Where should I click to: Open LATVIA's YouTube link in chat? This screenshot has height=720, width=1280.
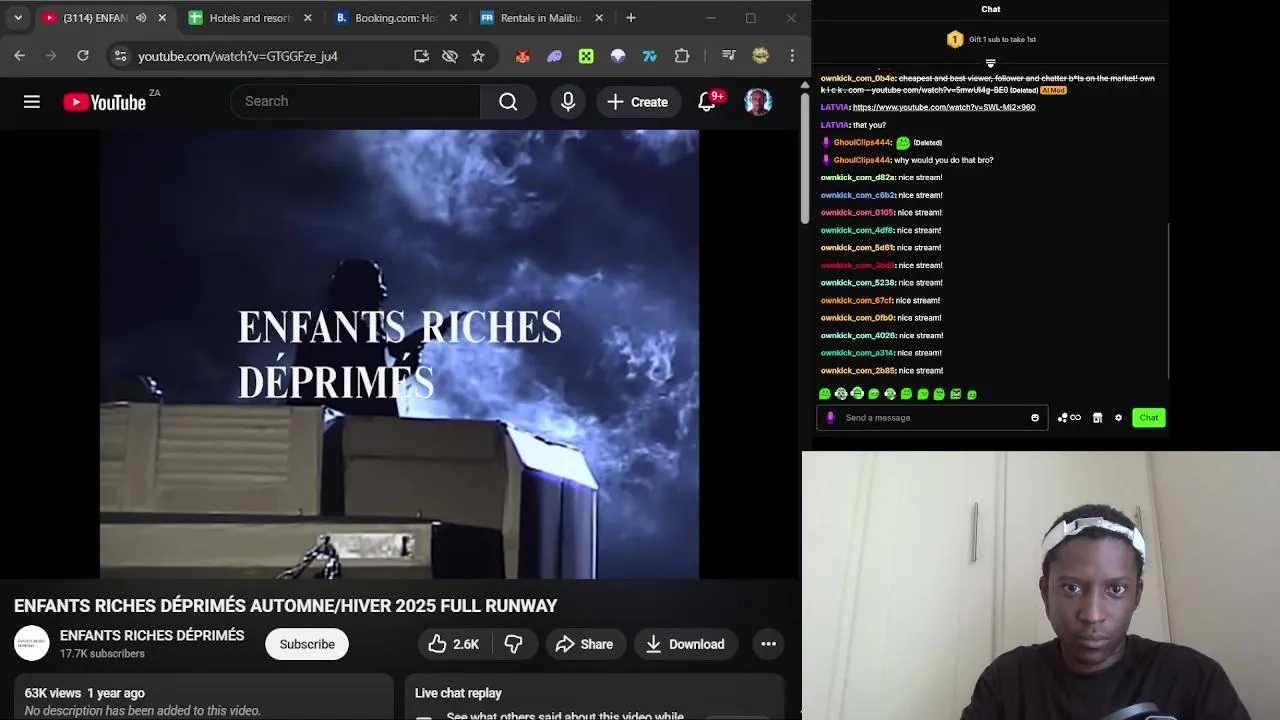(944, 107)
